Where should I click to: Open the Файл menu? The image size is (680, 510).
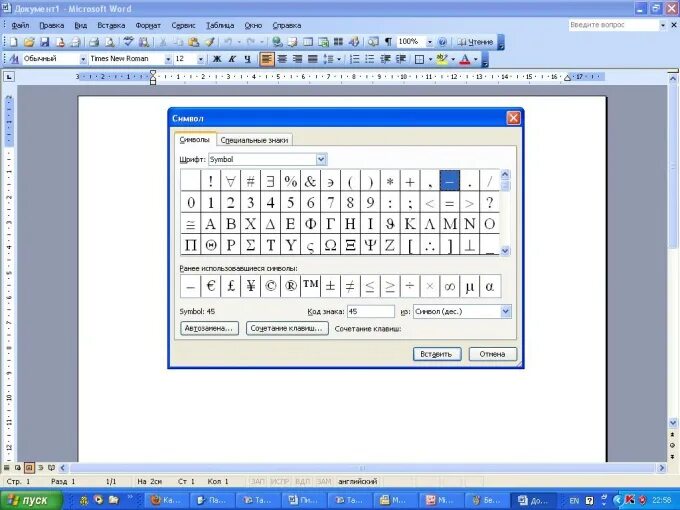[x=20, y=26]
